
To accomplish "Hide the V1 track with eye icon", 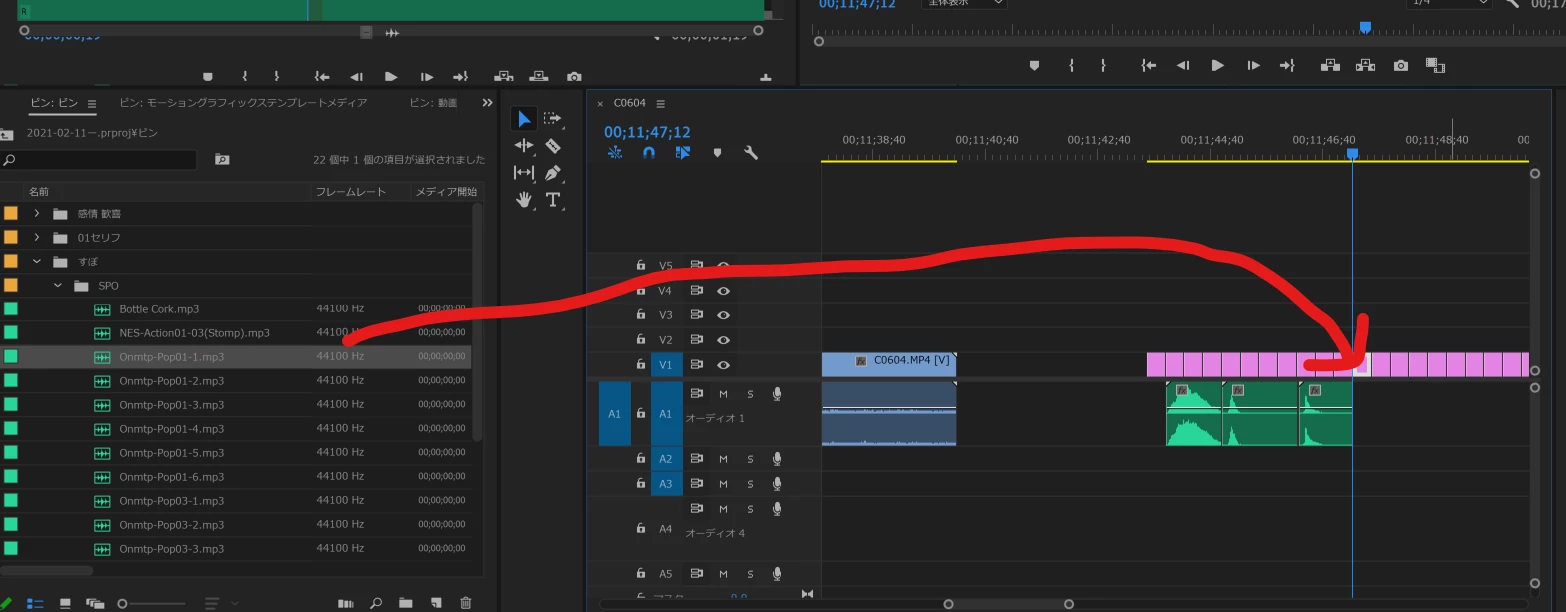I will click(x=723, y=365).
